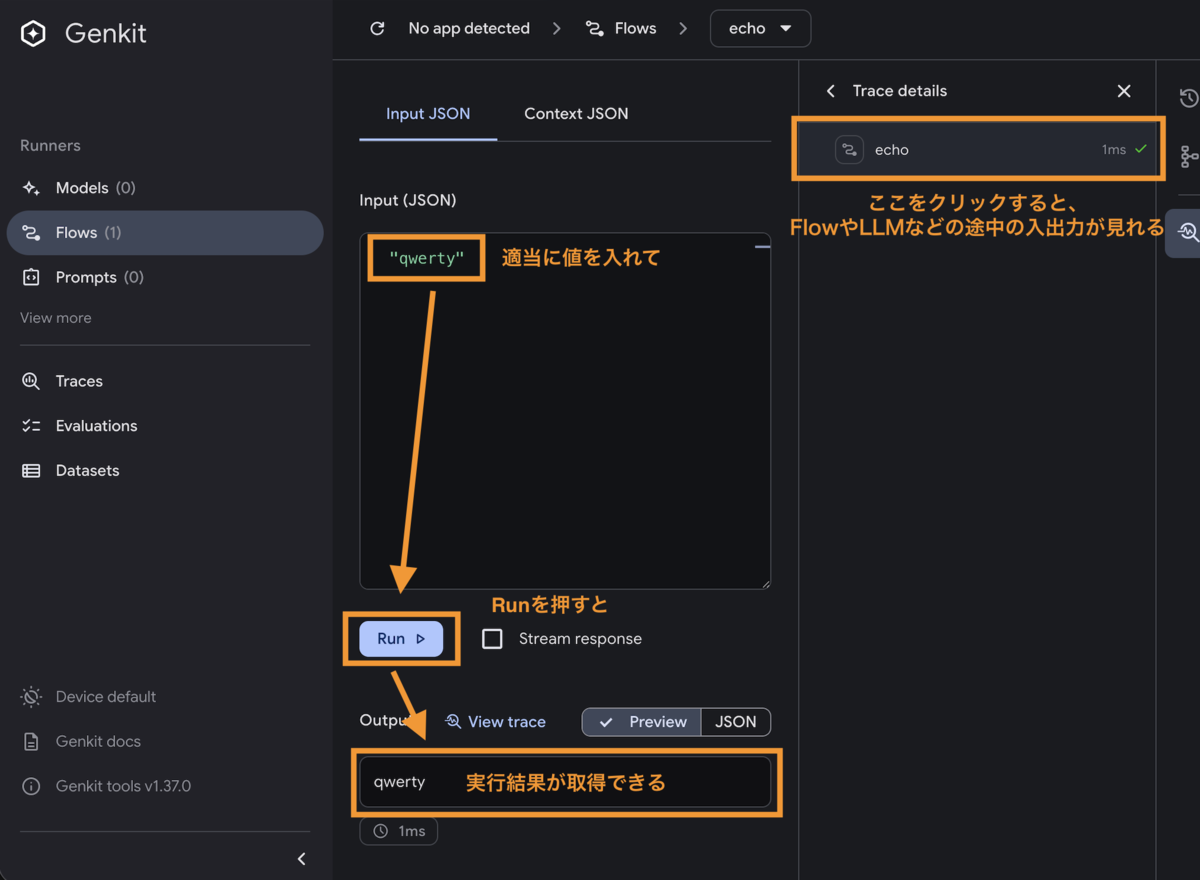
Task: Enable the Stream response checkbox
Action: (x=492, y=639)
